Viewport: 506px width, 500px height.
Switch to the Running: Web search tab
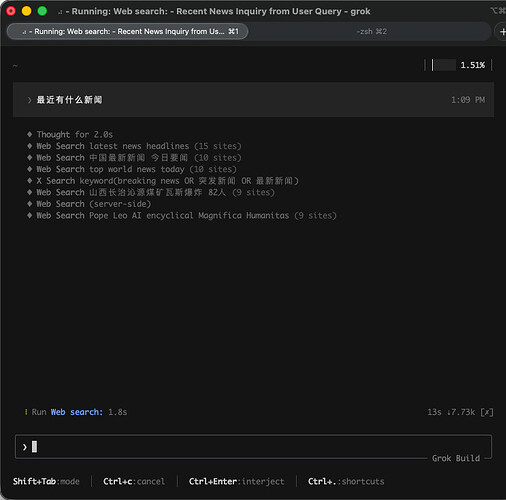127,31
